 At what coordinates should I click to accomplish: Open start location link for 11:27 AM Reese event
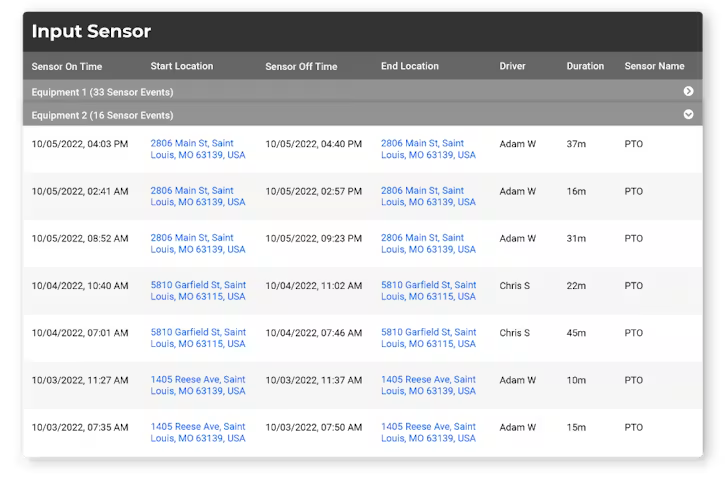198,385
